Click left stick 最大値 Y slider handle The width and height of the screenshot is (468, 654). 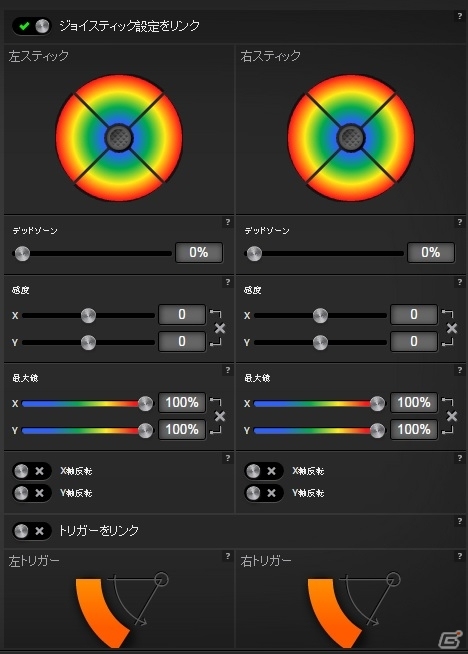tap(145, 431)
